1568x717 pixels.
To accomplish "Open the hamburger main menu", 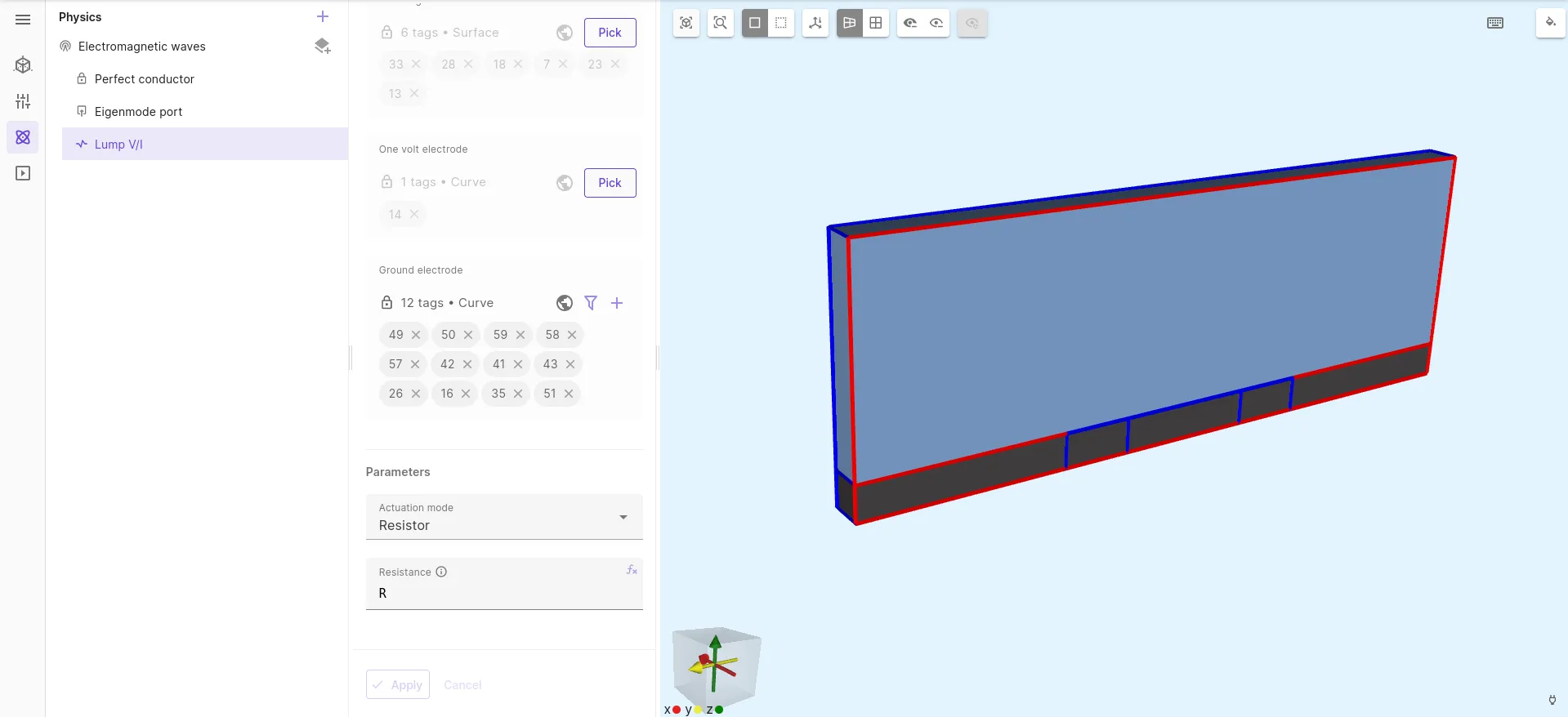I will coord(23,20).
